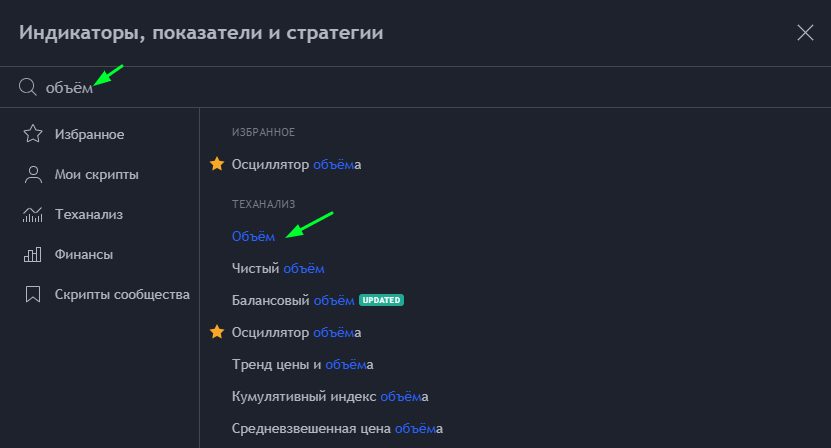The height and width of the screenshot is (448, 831).
Task: Click the search magnifier icon
Action: tap(28, 88)
